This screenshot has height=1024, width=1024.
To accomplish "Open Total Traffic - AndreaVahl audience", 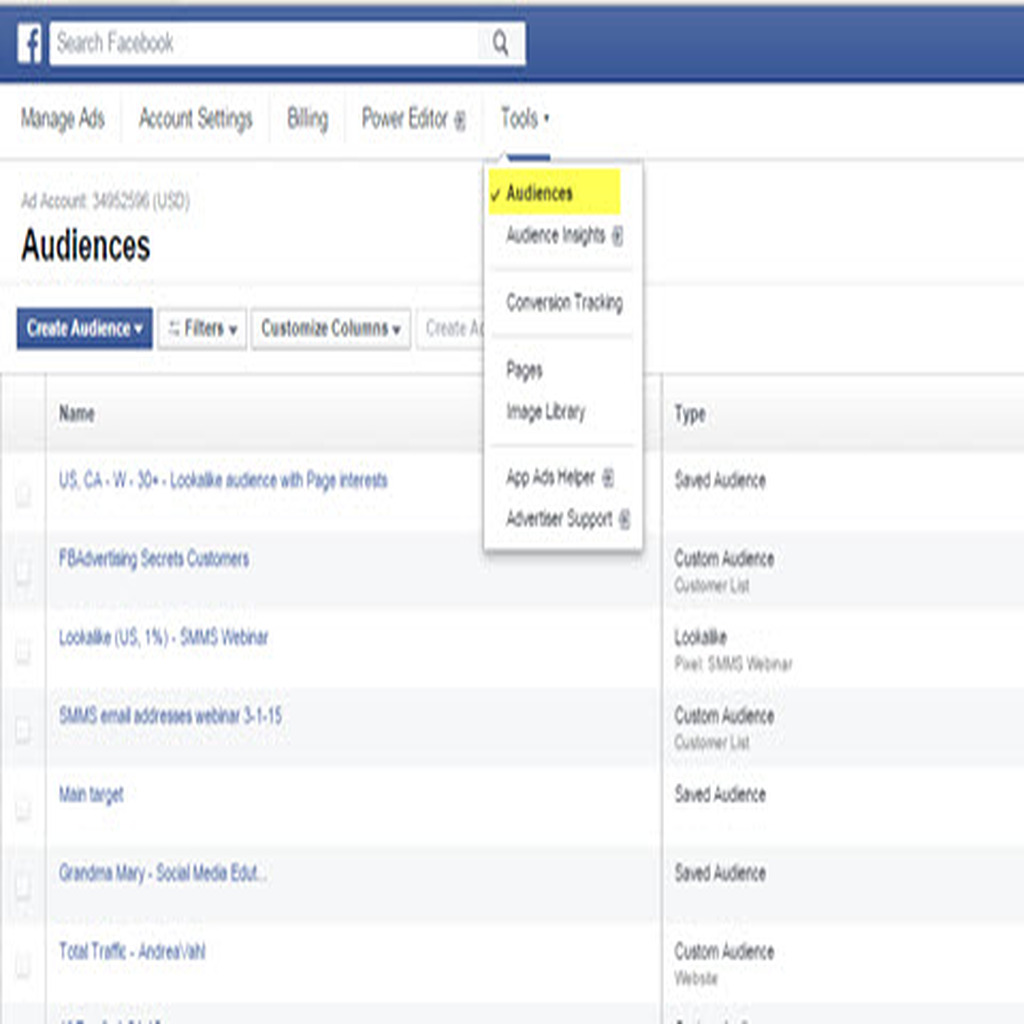I will coord(132,952).
